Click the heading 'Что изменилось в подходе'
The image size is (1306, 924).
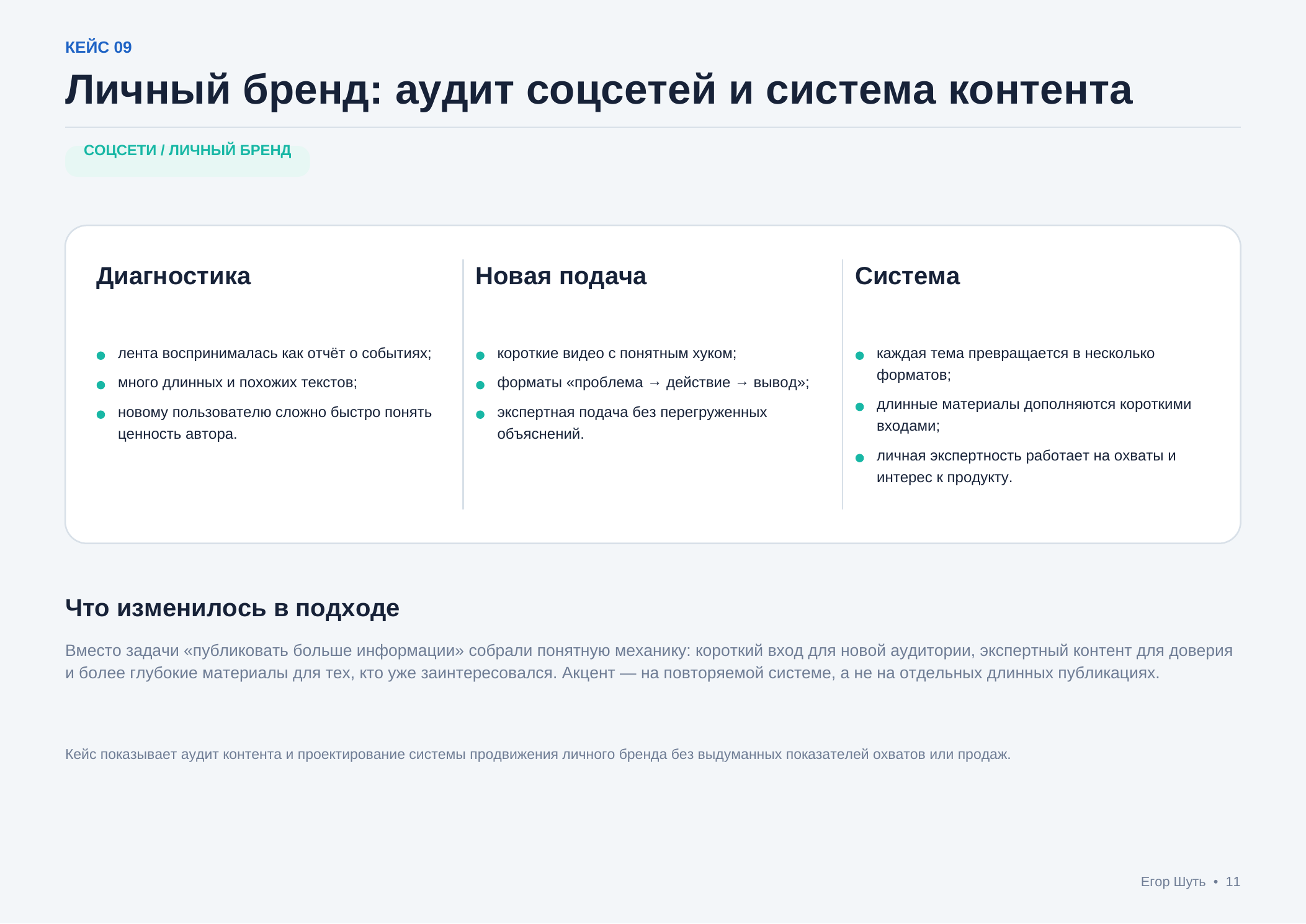pos(232,608)
